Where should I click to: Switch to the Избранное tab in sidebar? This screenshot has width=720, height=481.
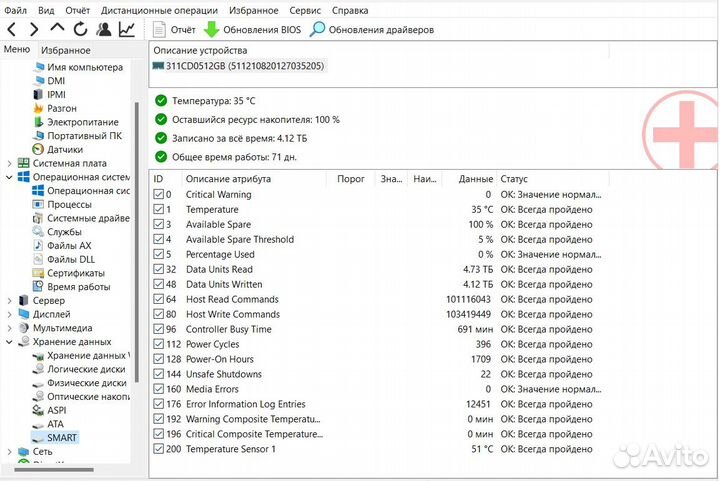[66, 50]
